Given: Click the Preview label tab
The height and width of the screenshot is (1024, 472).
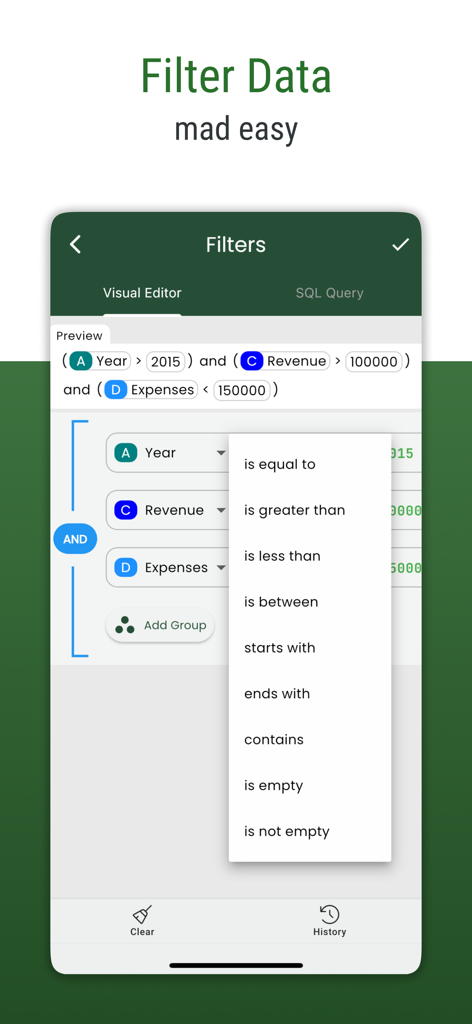Looking at the screenshot, I should coord(80,336).
